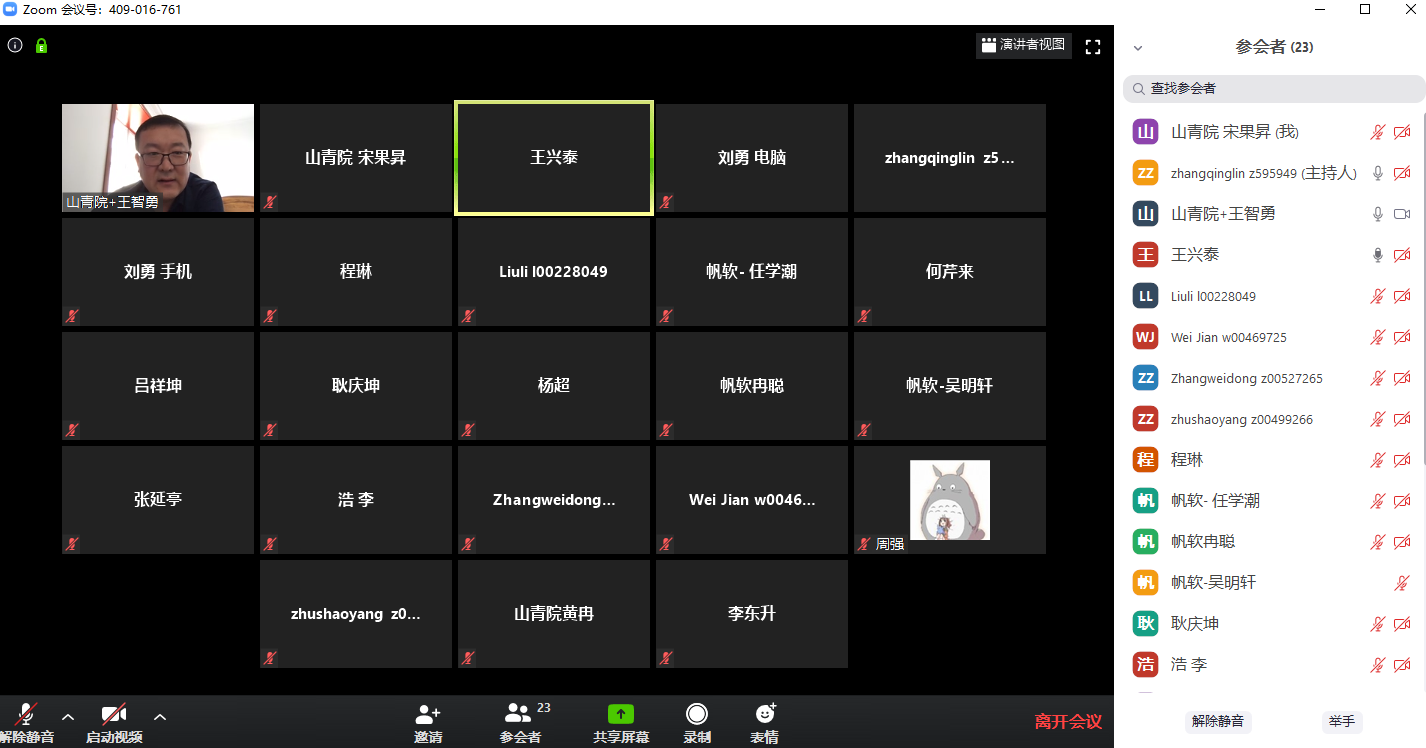The image size is (1426, 748).
Task: Open the Reactions (表情) emoji icon
Action: click(765, 714)
